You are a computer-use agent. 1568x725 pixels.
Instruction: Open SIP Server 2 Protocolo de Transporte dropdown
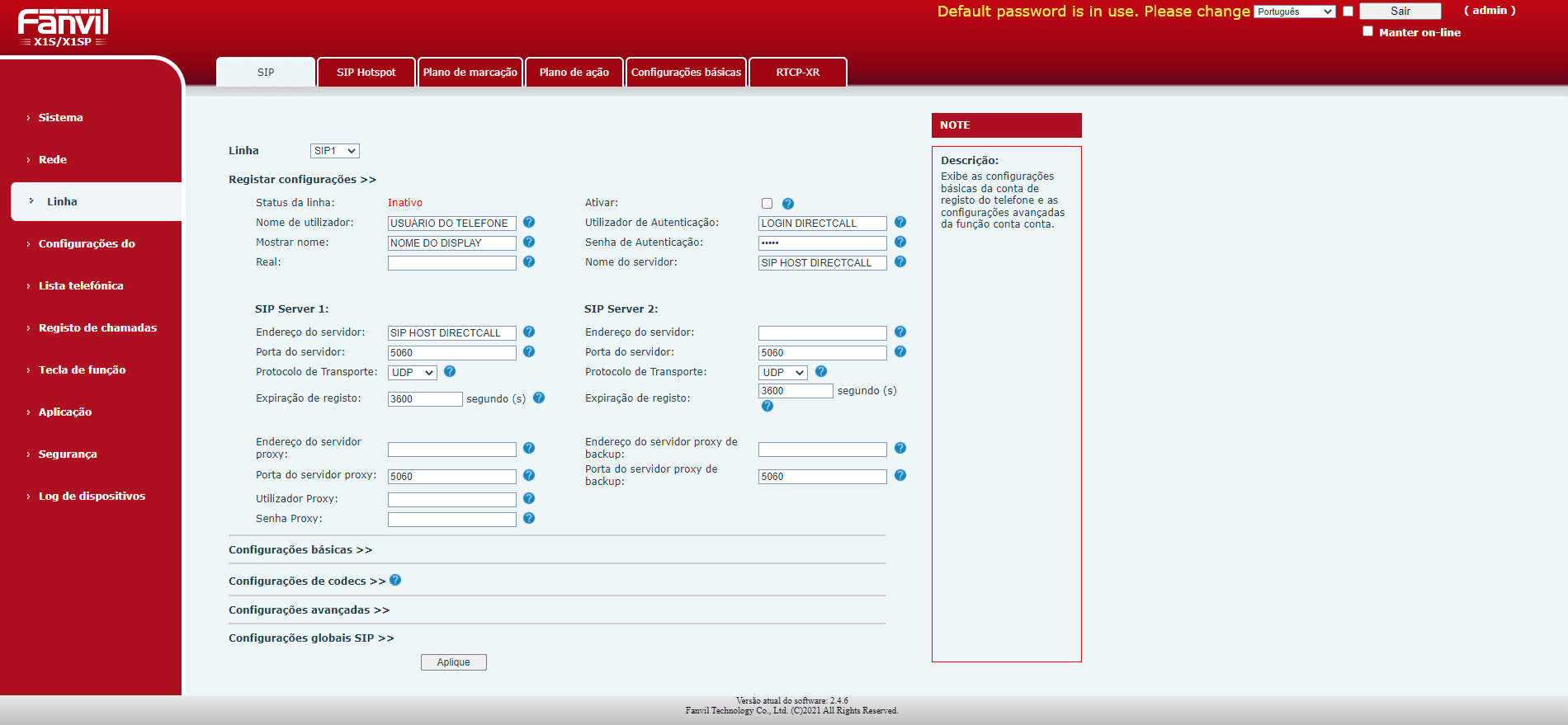tap(783, 373)
